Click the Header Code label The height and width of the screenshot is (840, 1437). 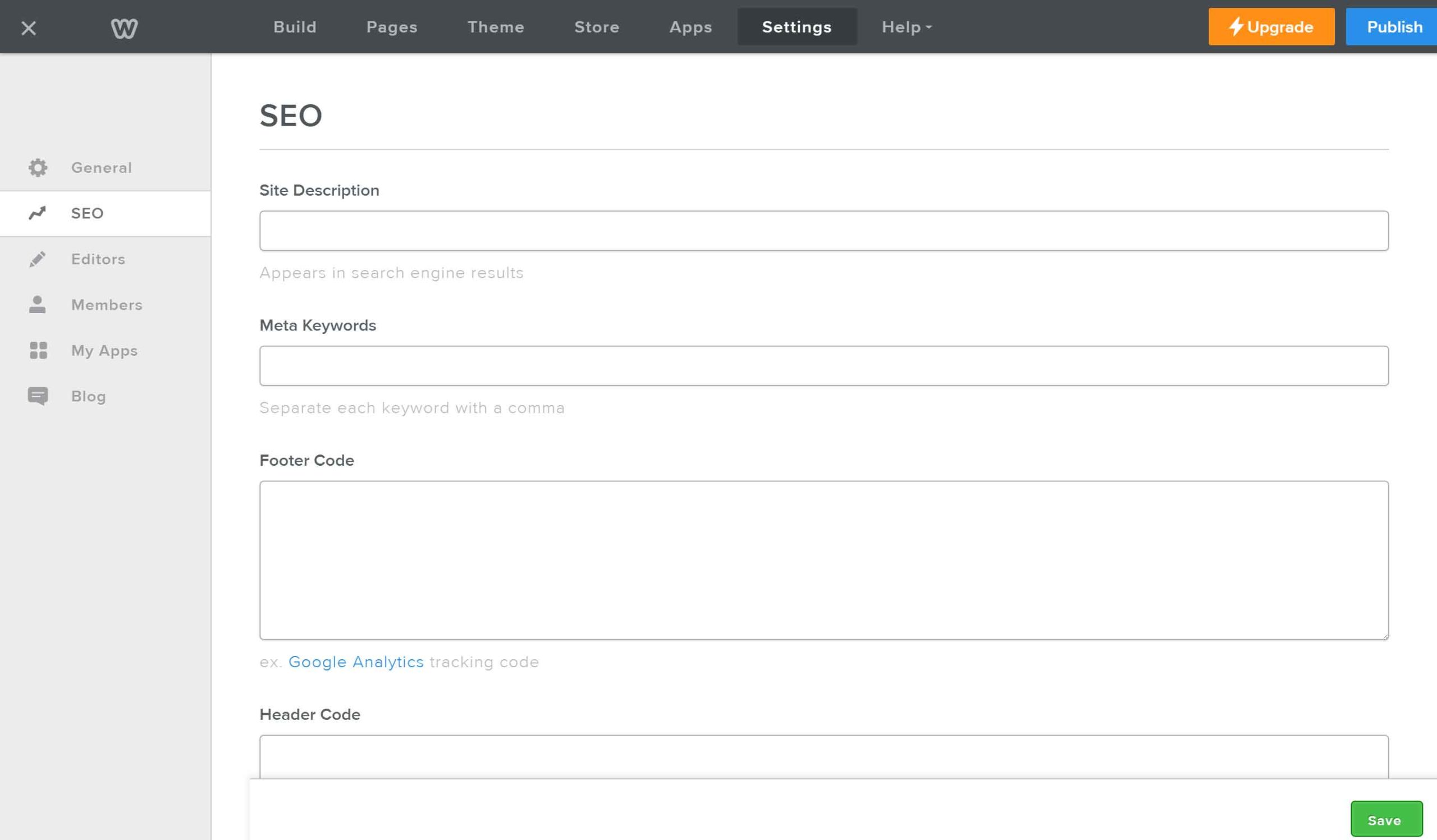coord(310,715)
